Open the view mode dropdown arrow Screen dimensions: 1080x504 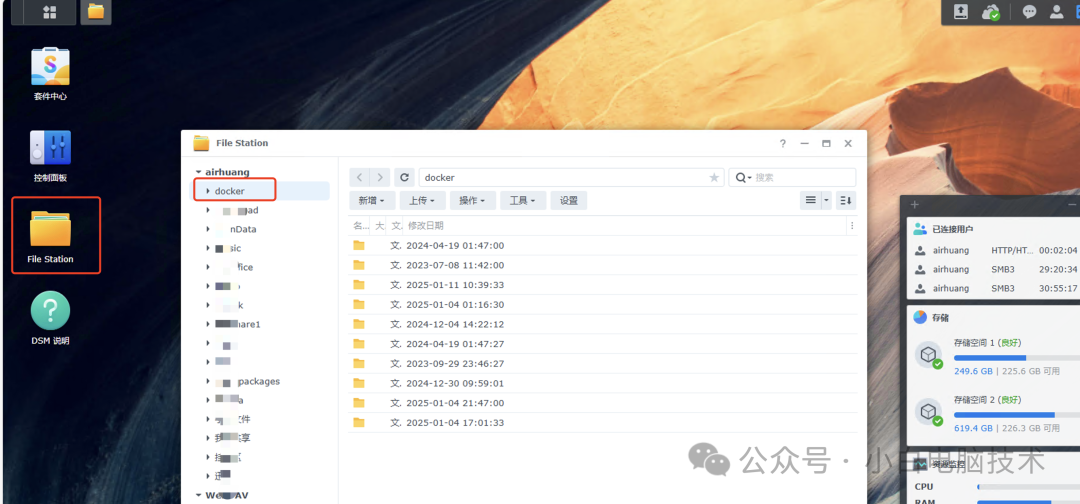click(827, 200)
